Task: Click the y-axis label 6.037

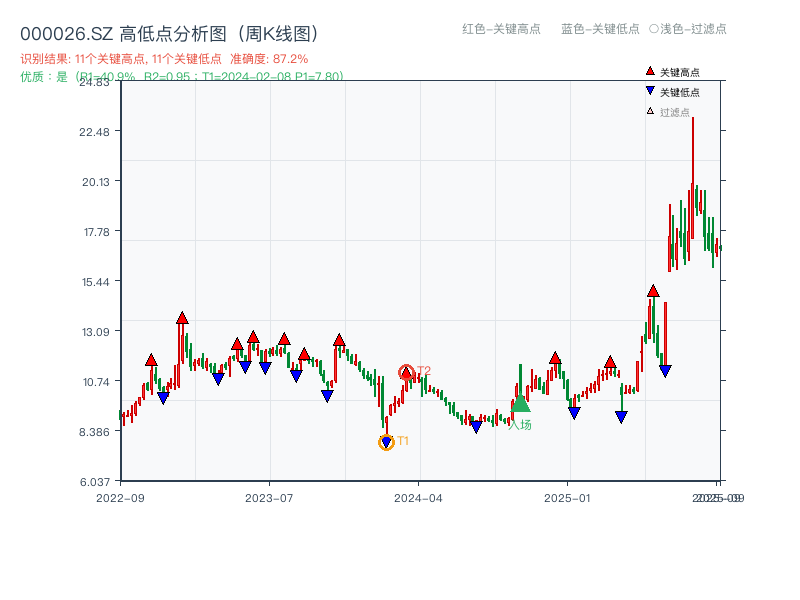Action: tap(94, 482)
